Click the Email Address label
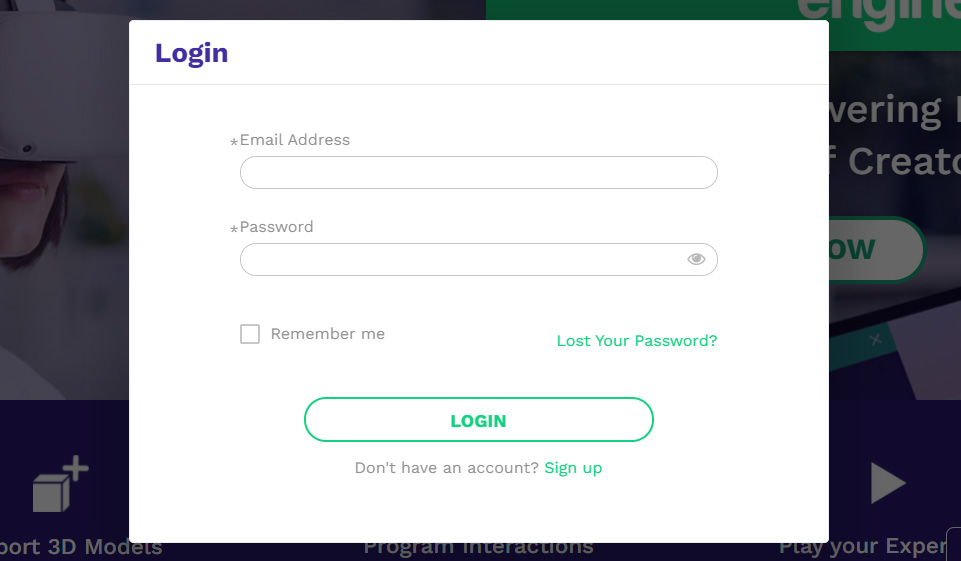 (x=294, y=140)
